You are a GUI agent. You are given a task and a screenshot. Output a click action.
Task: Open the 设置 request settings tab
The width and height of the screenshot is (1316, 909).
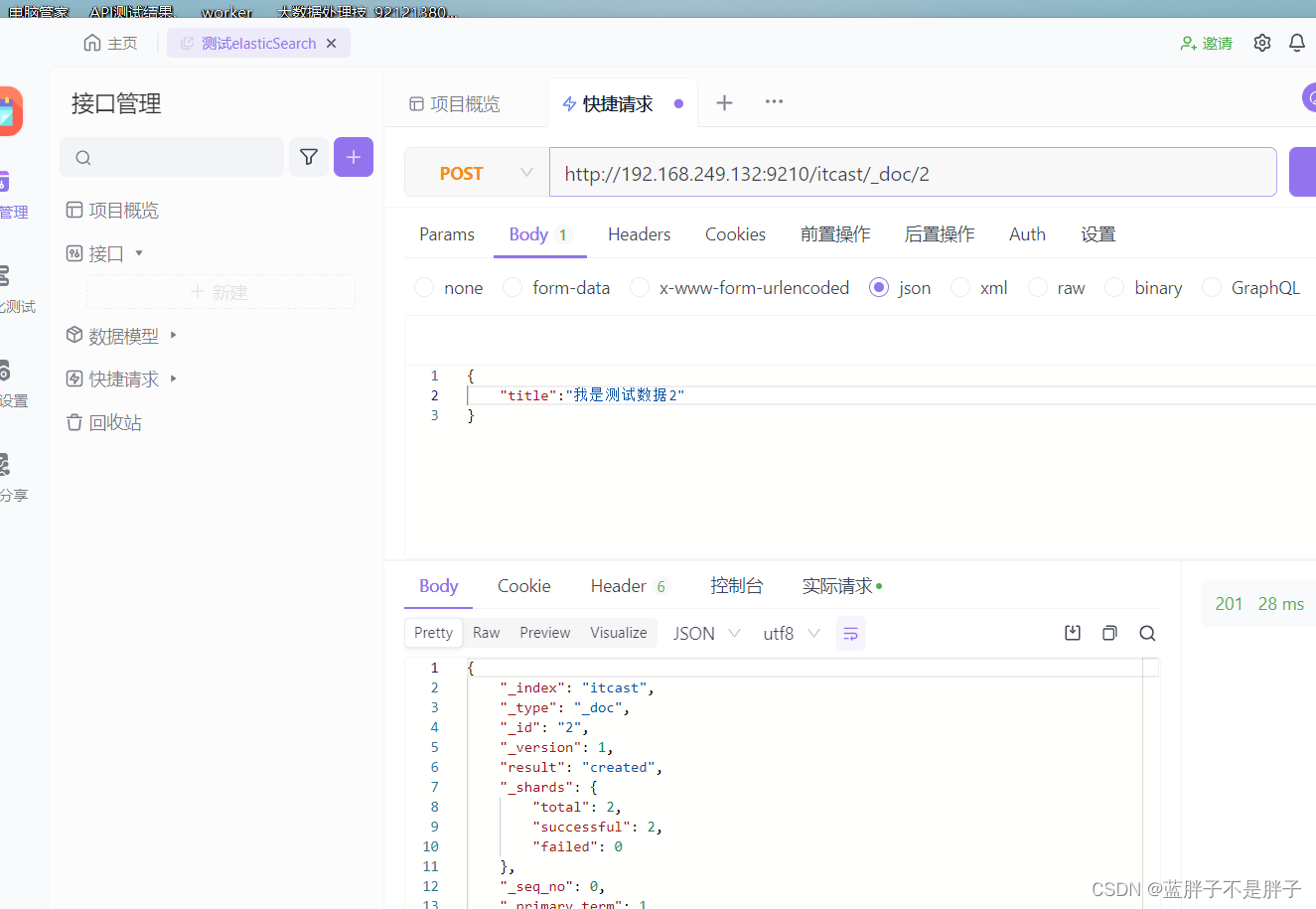coord(1098,234)
